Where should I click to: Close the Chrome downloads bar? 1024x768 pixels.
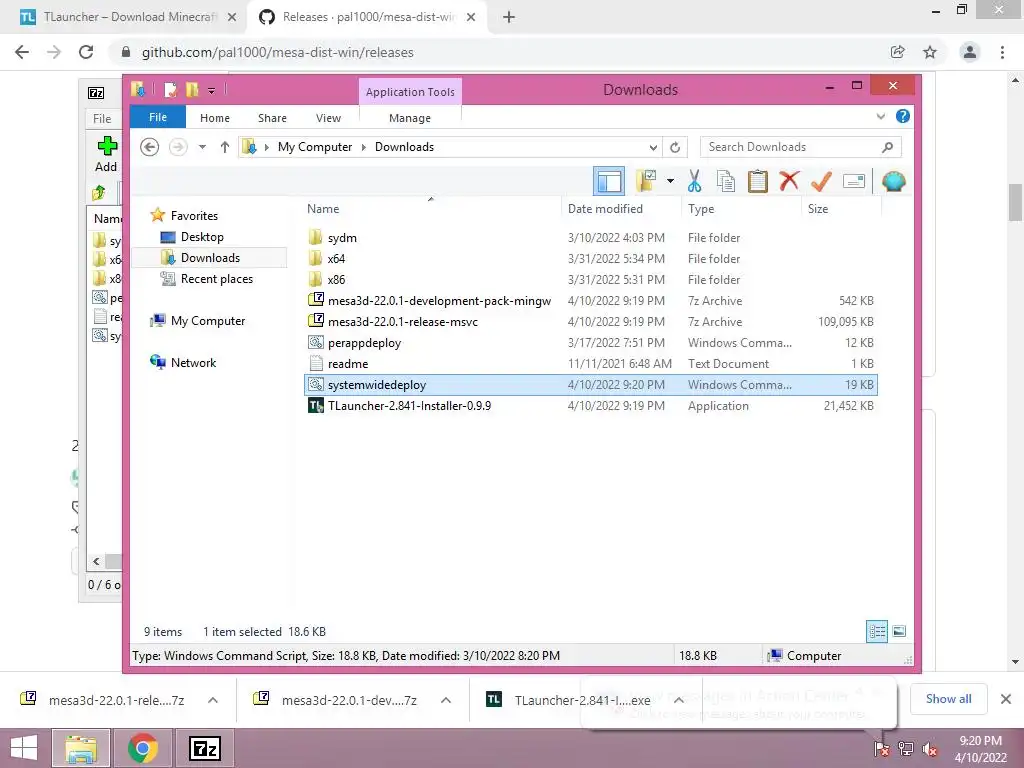point(1006,699)
